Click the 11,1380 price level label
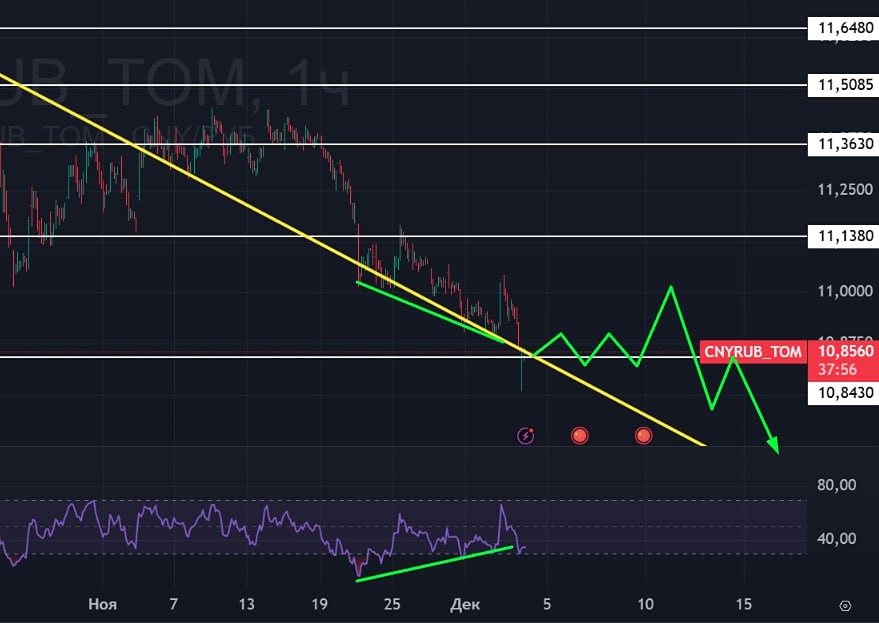The width and height of the screenshot is (879, 623). [843, 236]
